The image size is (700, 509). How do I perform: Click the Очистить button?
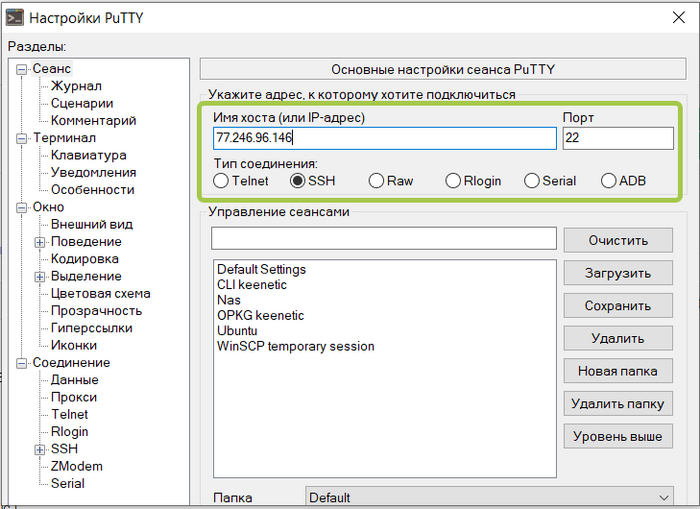click(x=618, y=241)
